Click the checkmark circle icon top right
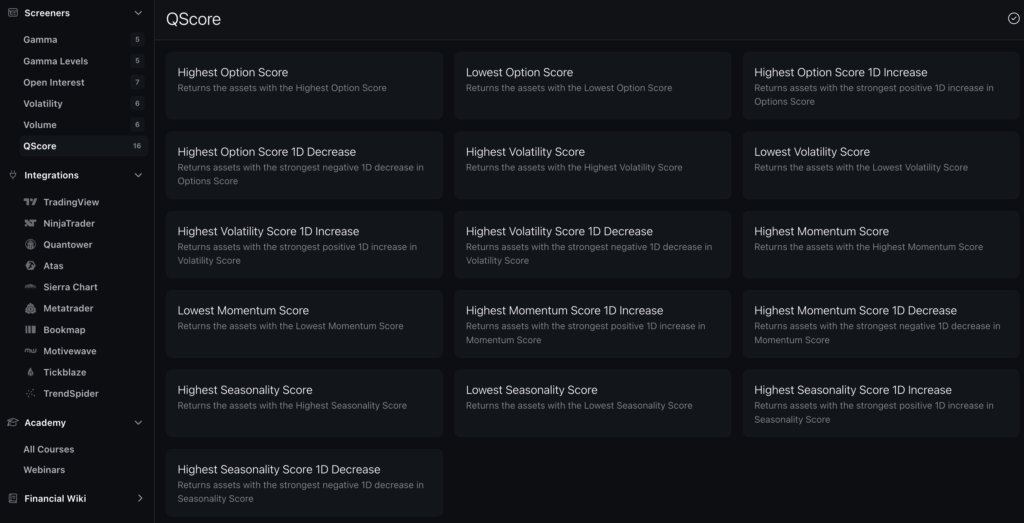1024x523 pixels. tap(1014, 19)
